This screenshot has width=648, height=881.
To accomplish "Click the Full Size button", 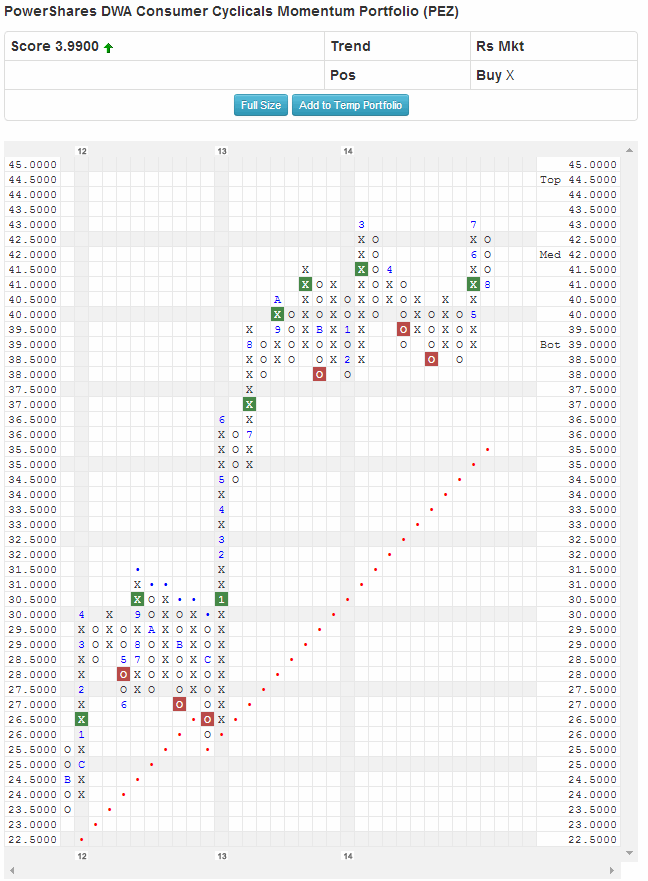I will [261, 105].
